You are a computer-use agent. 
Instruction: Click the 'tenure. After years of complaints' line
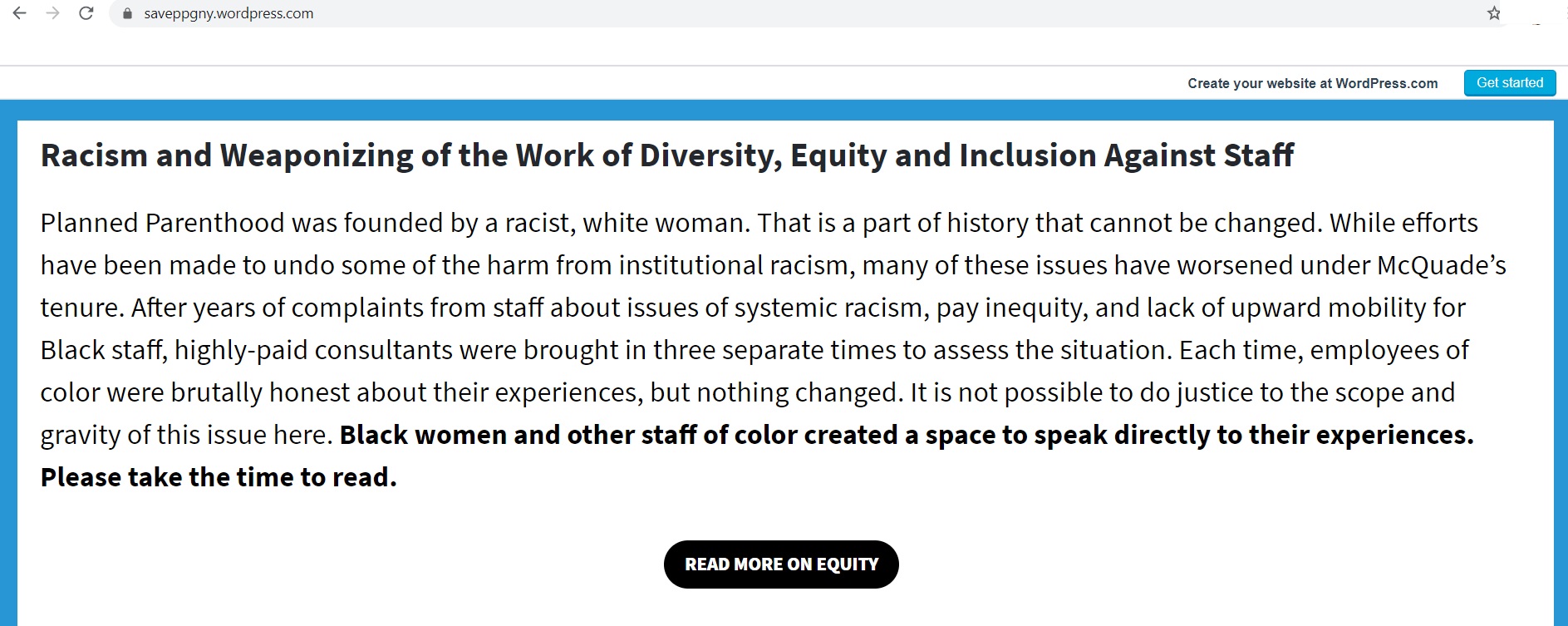[753, 308]
